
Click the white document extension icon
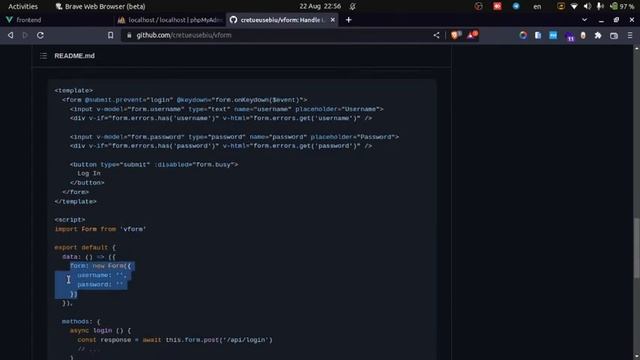[x=538, y=36]
